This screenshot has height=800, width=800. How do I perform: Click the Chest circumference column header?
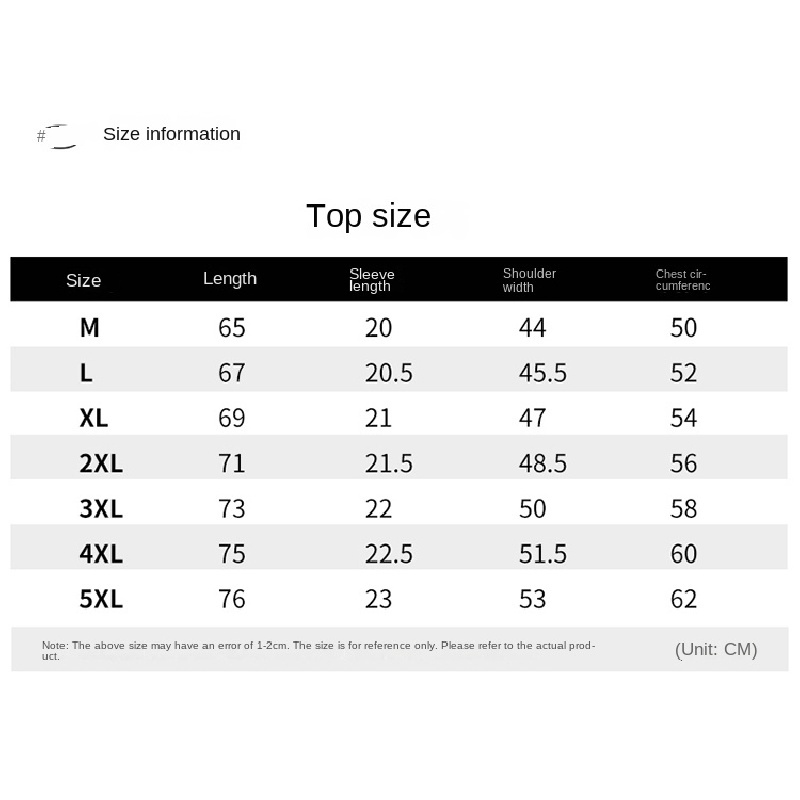tap(683, 280)
